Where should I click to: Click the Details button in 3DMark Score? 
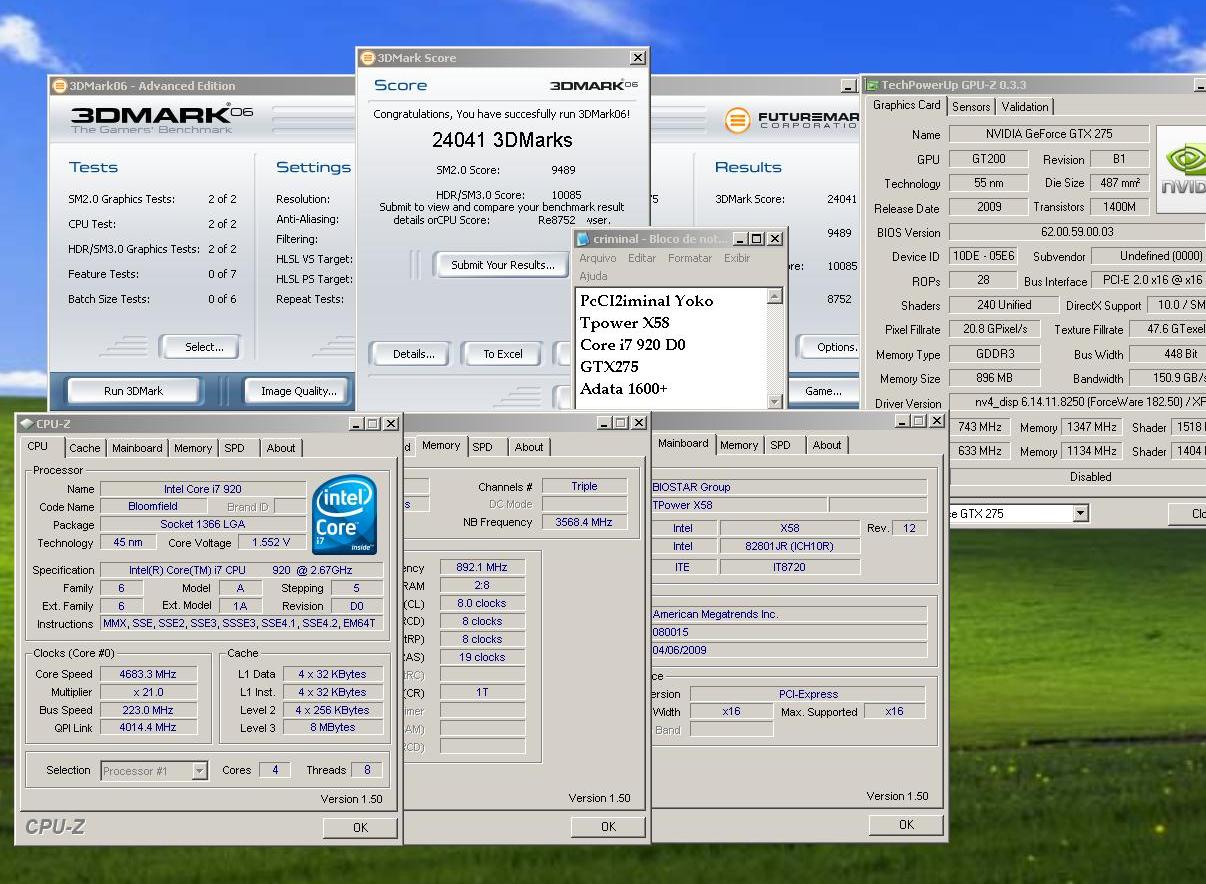[413, 354]
